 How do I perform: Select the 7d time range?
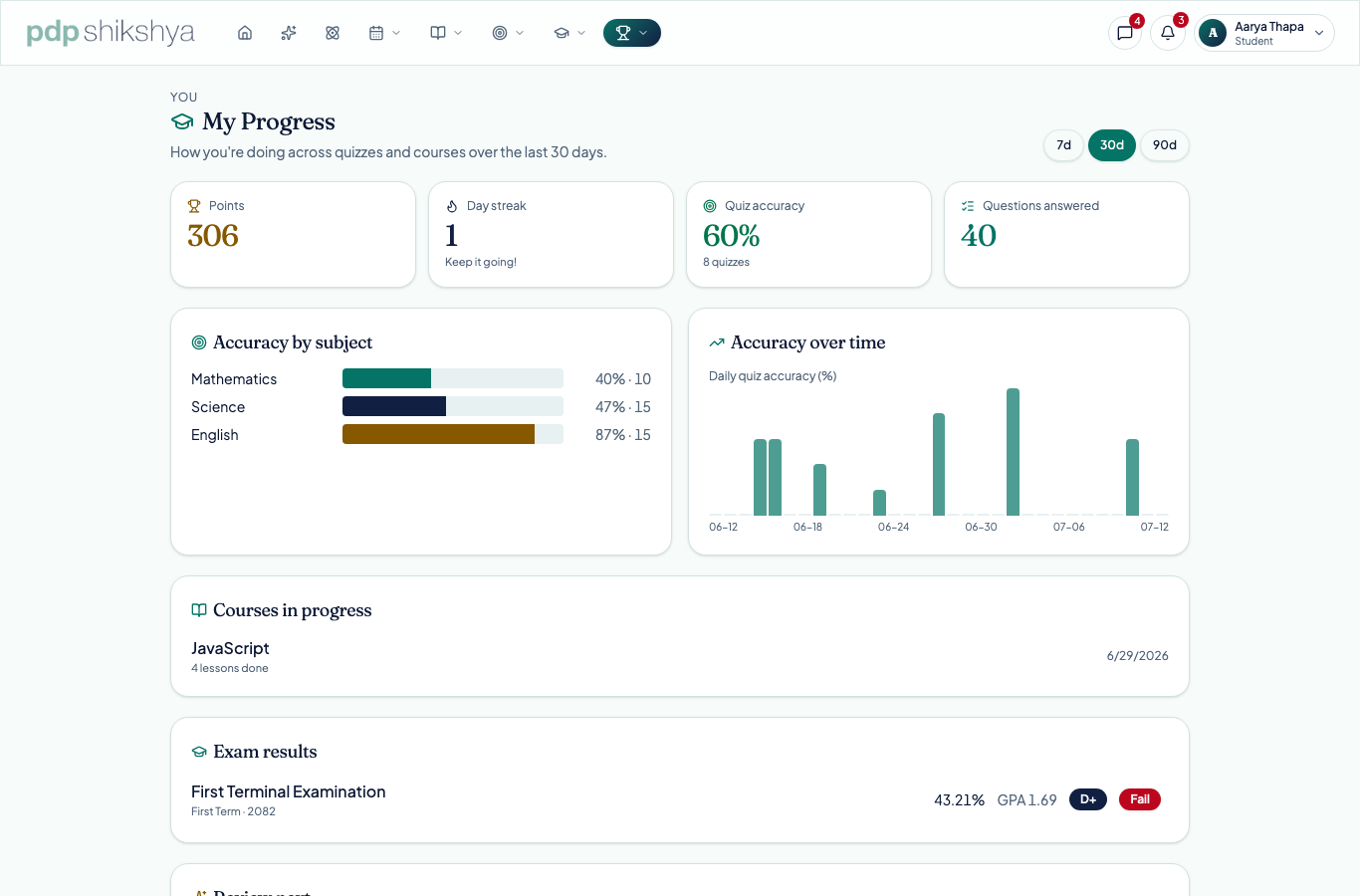[x=1063, y=145]
